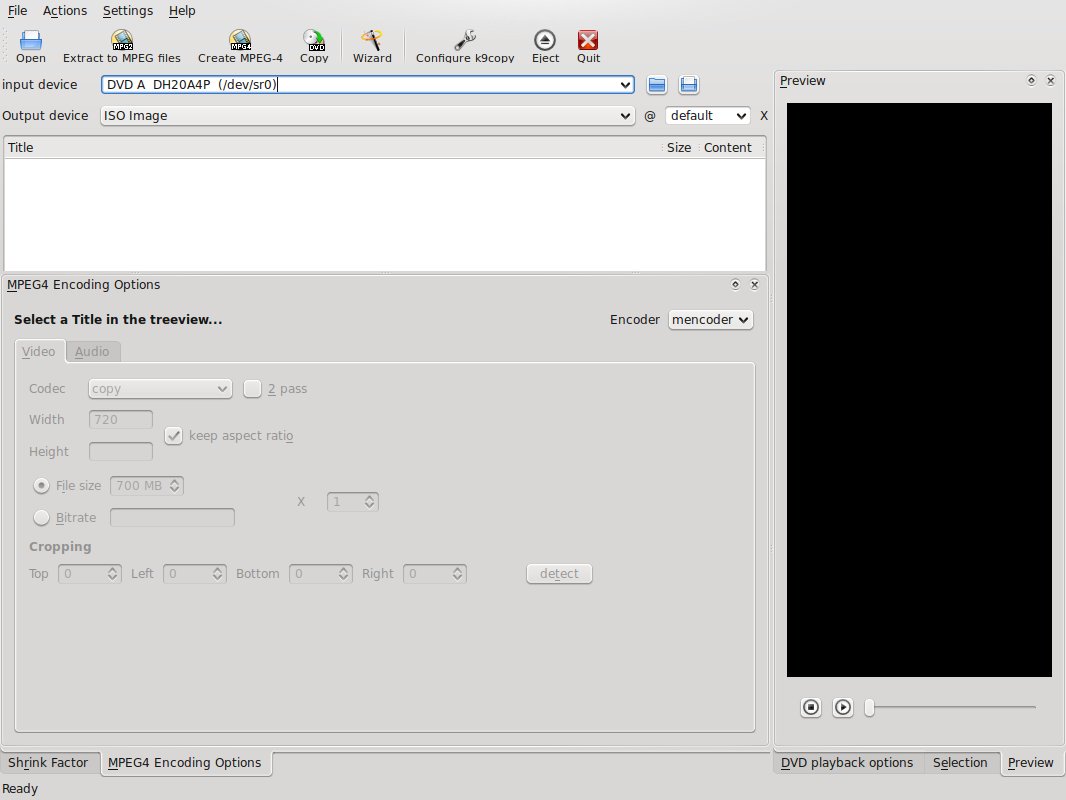Viewport: 1066px width, 800px height.
Task: Select the Preview bottom tab
Action: point(1031,763)
